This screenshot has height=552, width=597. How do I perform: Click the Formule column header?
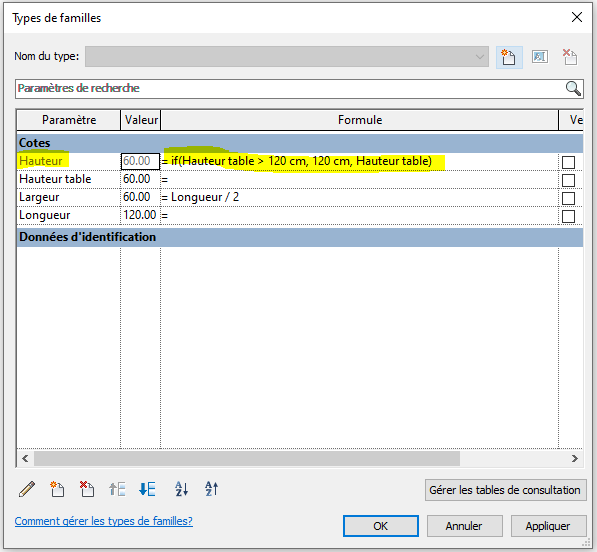tap(359, 120)
